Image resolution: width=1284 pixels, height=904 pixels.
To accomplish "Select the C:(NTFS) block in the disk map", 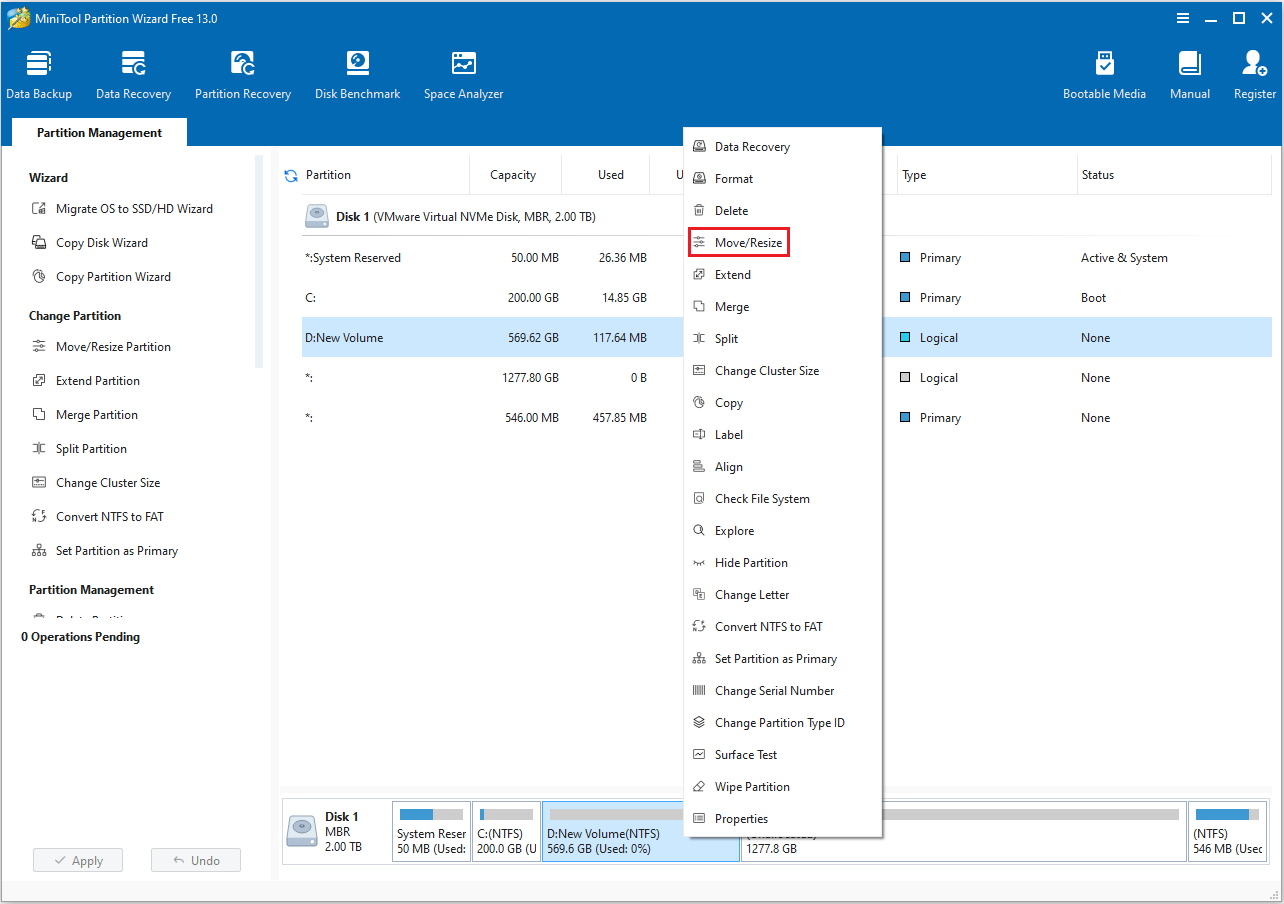I will pos(506,832).
